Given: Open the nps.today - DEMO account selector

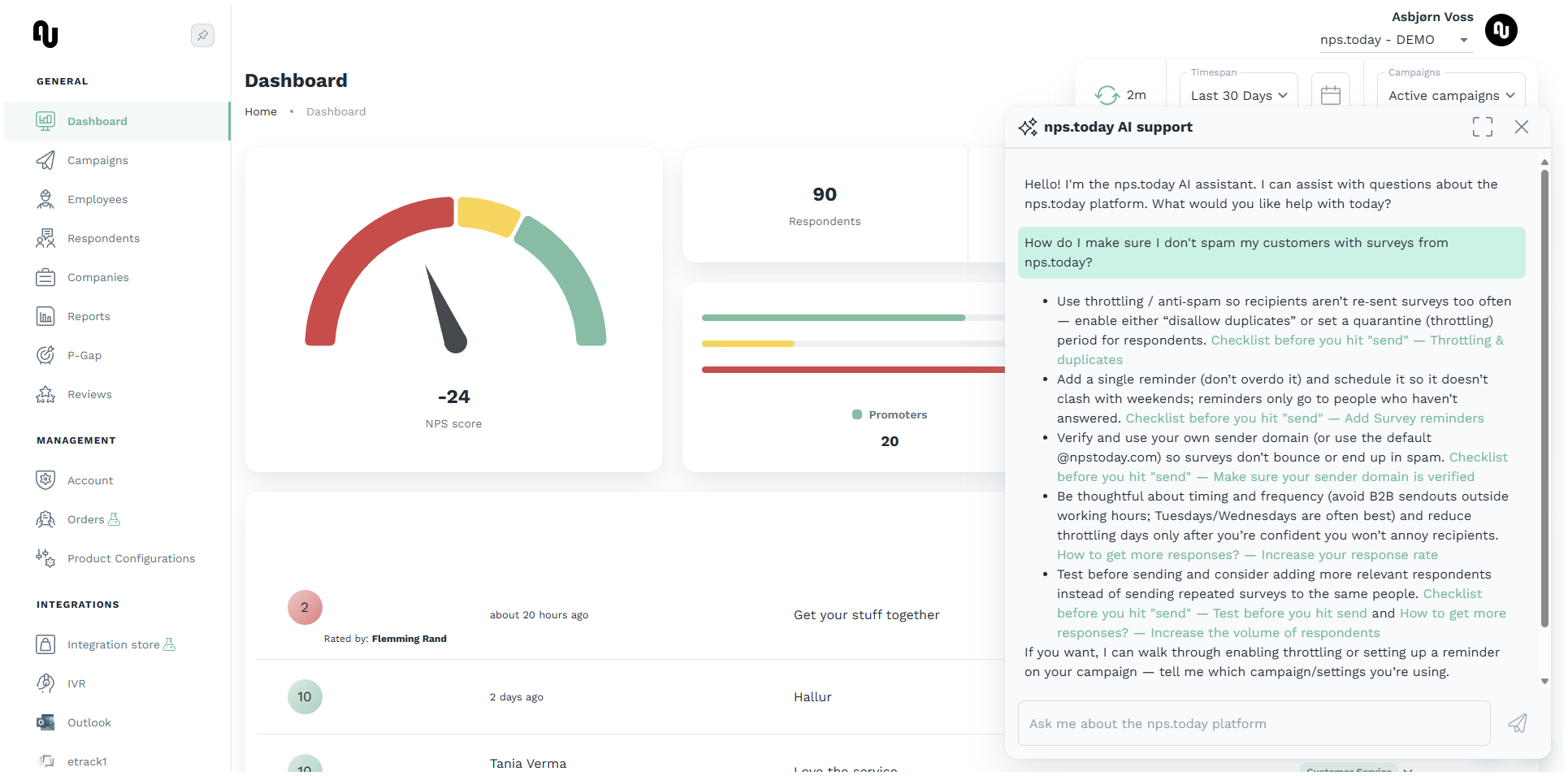Looking at the screenshot, I should click(x=1394, y=40).
